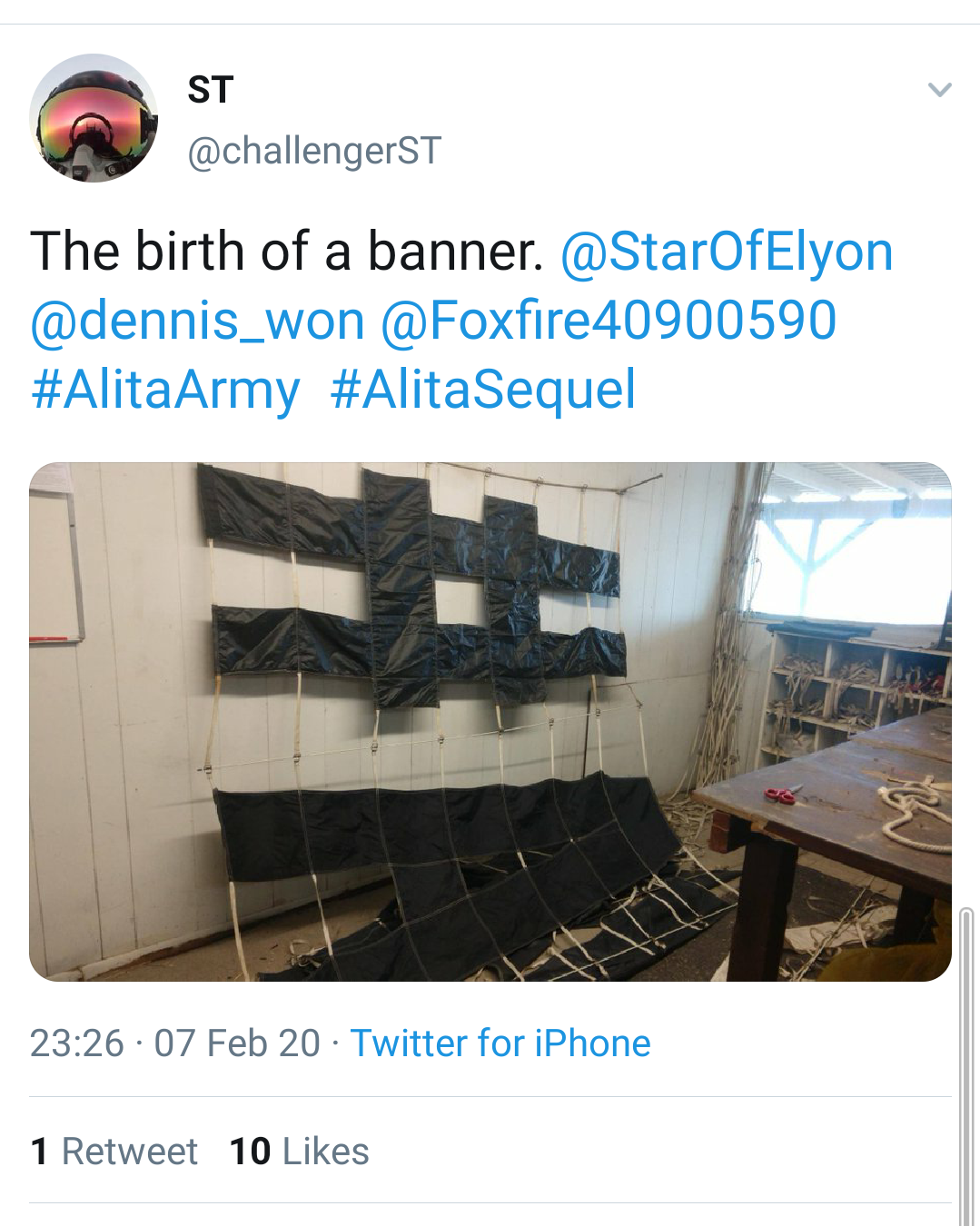Open the ST profile avatar picture

(94, 118)
